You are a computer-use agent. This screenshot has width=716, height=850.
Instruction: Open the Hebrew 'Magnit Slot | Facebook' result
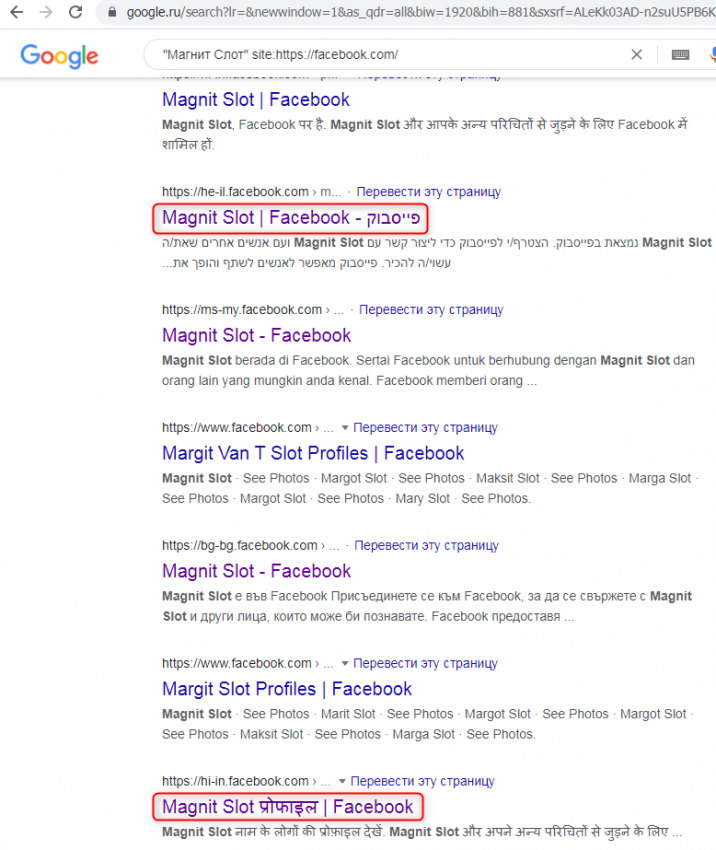(291, 218)
